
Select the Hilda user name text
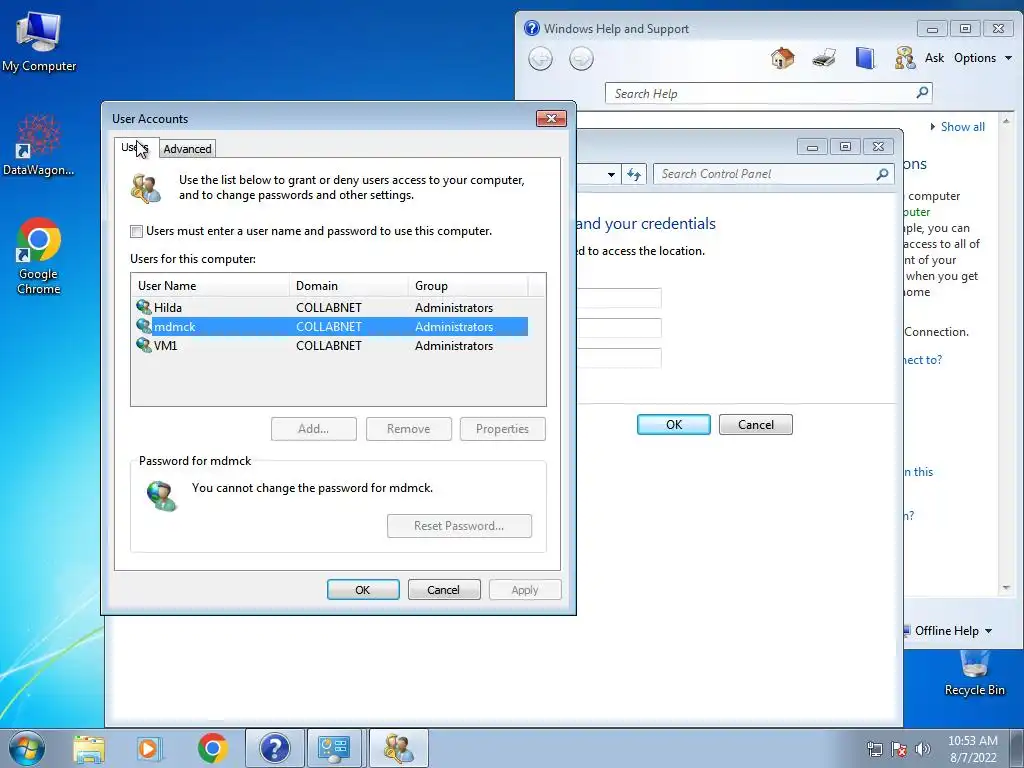click(168, 308)
